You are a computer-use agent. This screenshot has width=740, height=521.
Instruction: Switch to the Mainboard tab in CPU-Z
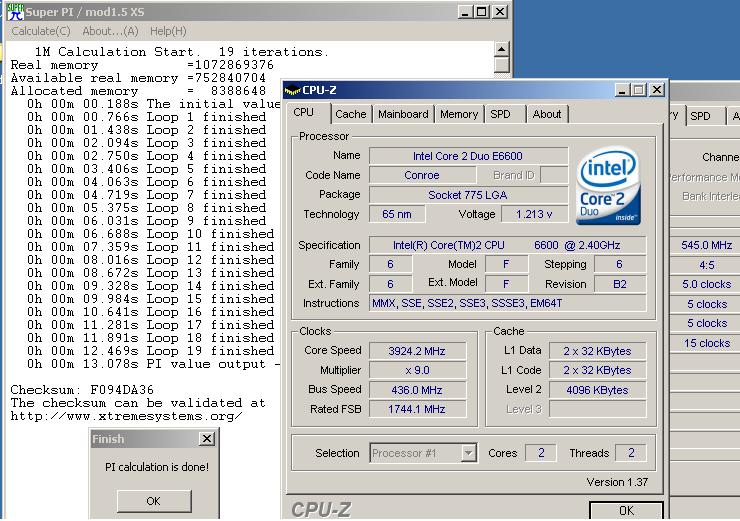click(x=403, y=114)
